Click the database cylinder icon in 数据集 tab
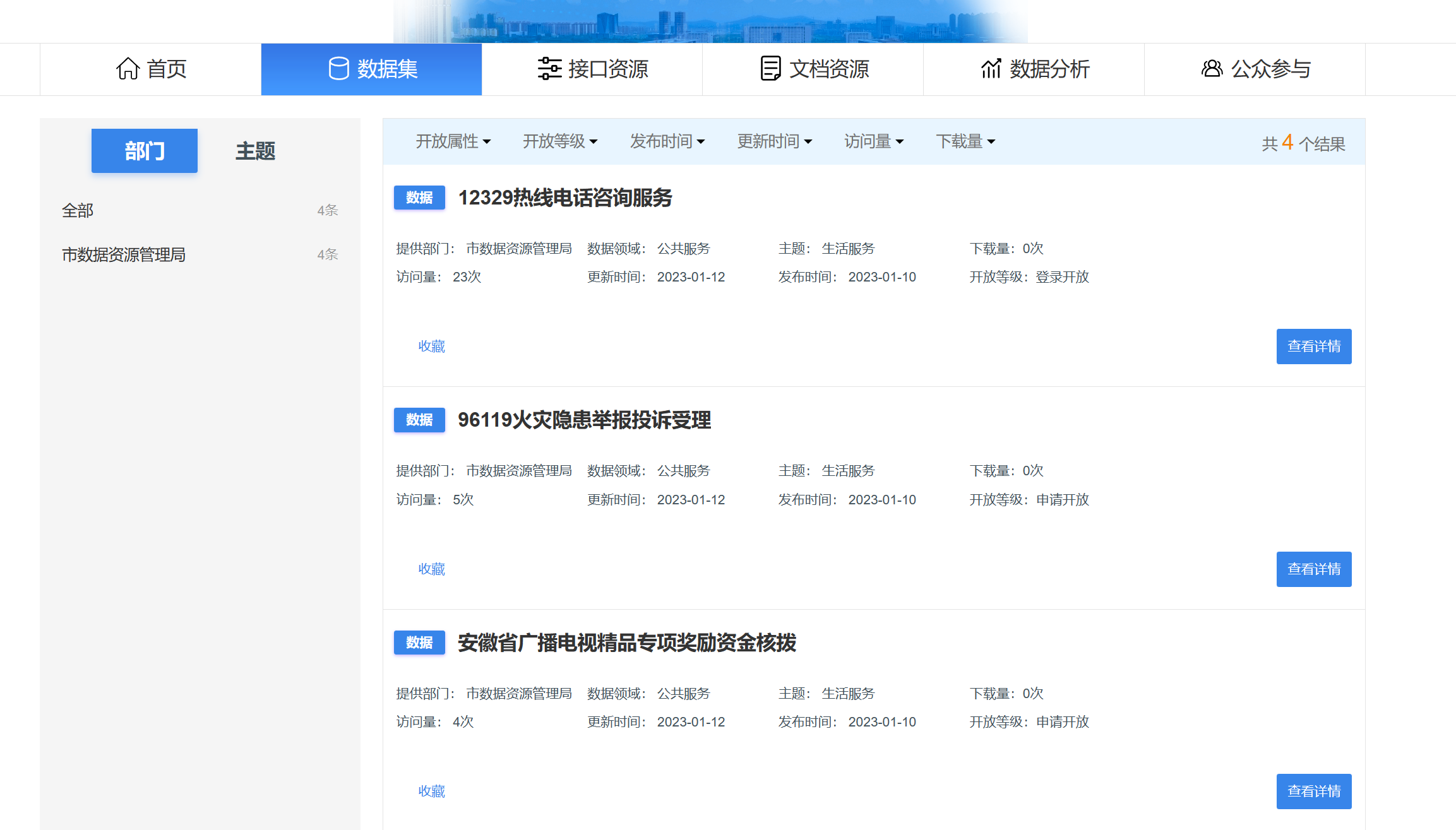 coord(338,69)
